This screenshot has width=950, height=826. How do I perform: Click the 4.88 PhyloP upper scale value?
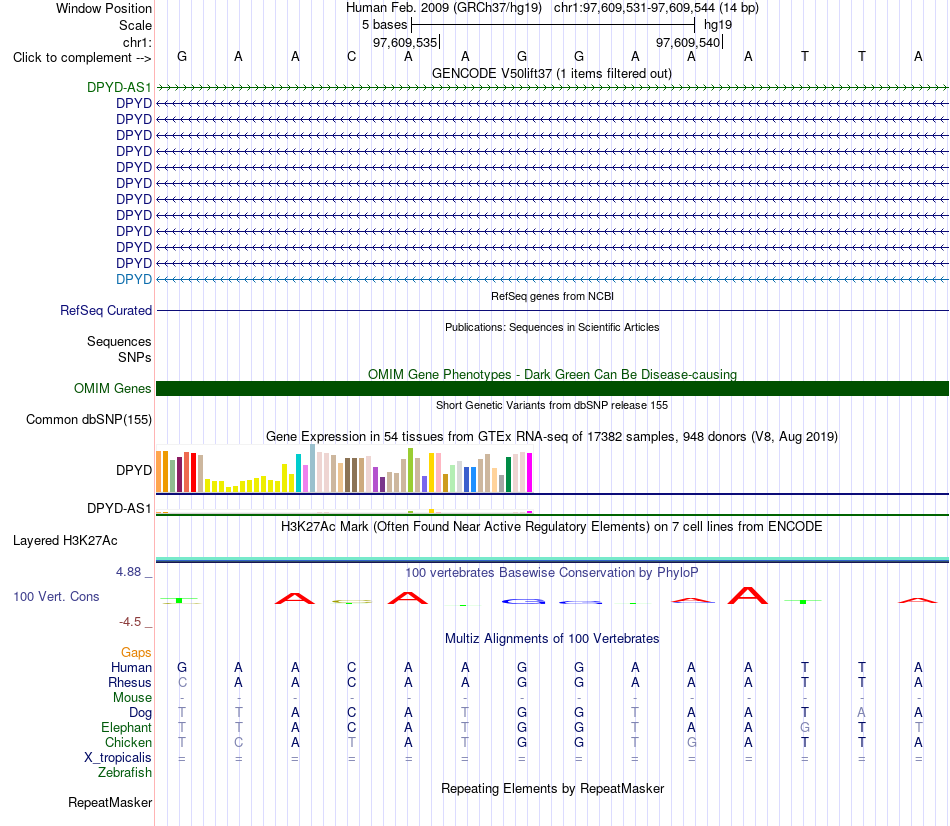[128, 572]
